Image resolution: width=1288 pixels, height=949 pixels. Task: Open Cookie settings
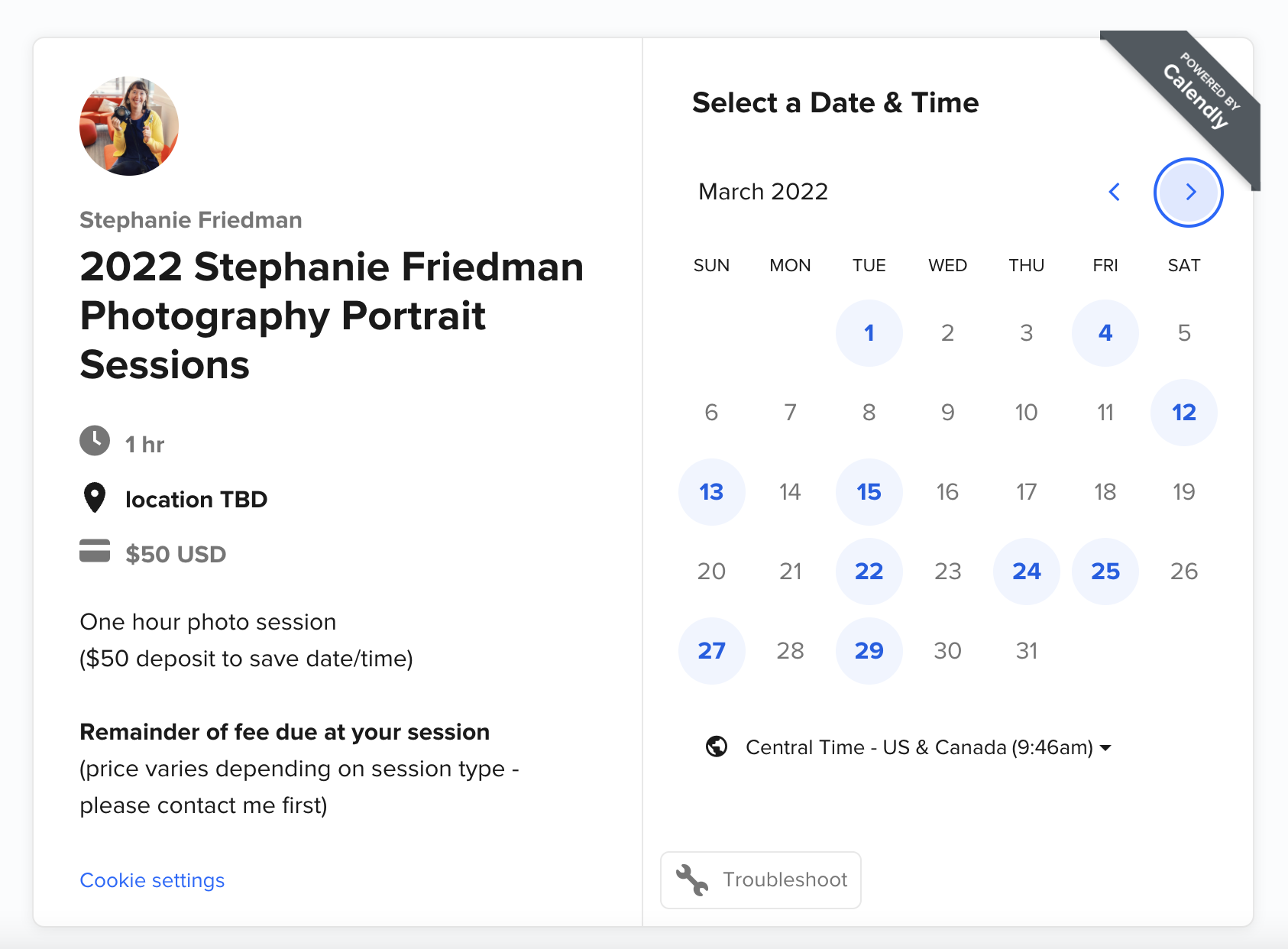click(x=151, y=880)
